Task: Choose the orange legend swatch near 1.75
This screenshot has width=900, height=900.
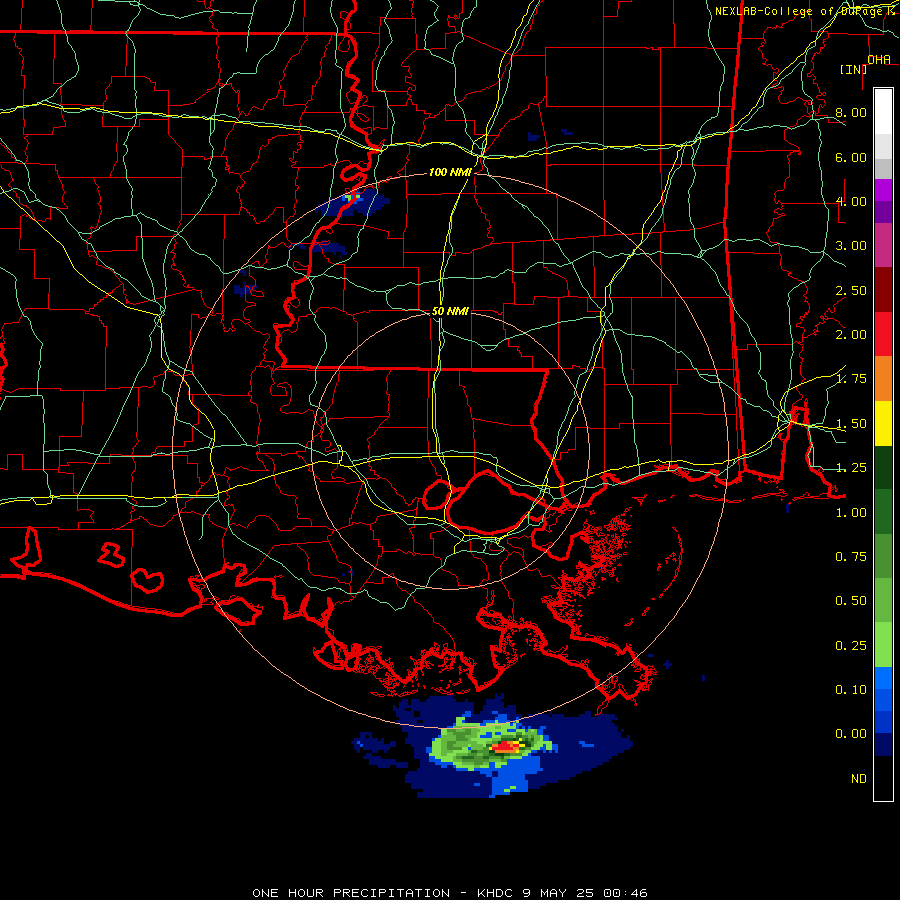Action: pyautogui.click(x=883, y=379)
